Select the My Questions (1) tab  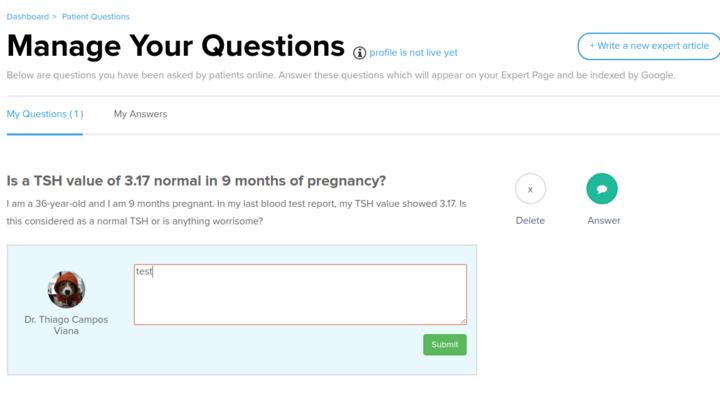click(45, 114)
